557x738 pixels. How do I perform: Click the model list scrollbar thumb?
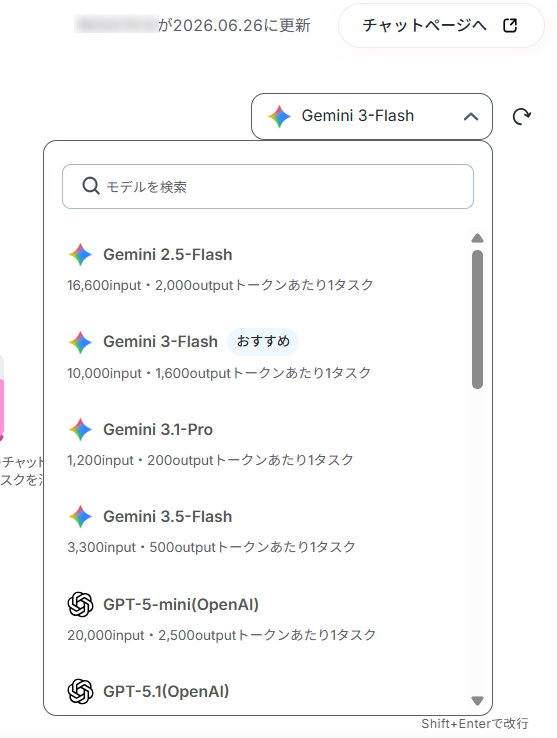point(477,320)
